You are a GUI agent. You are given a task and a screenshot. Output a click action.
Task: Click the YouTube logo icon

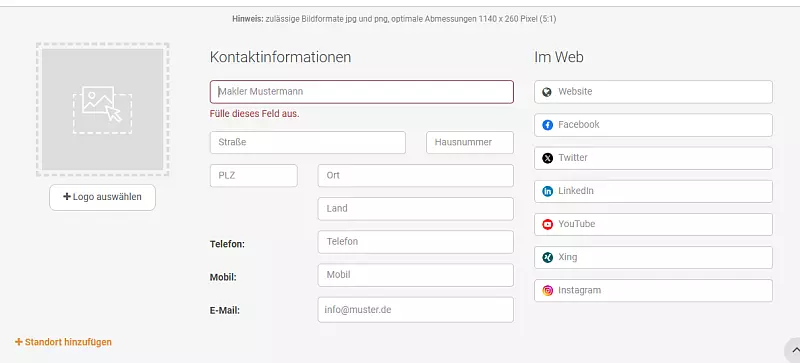click(x=547, y=225)
